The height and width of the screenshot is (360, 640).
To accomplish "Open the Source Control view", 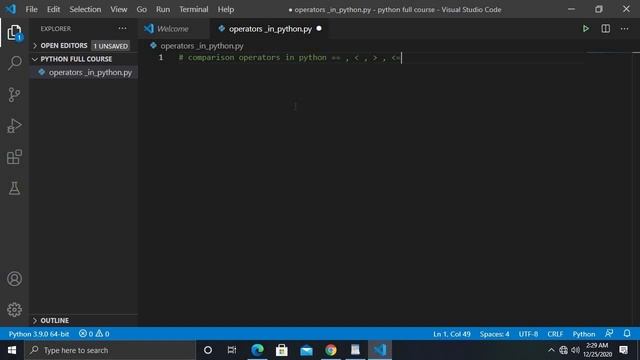I will (x=14, y=95).
